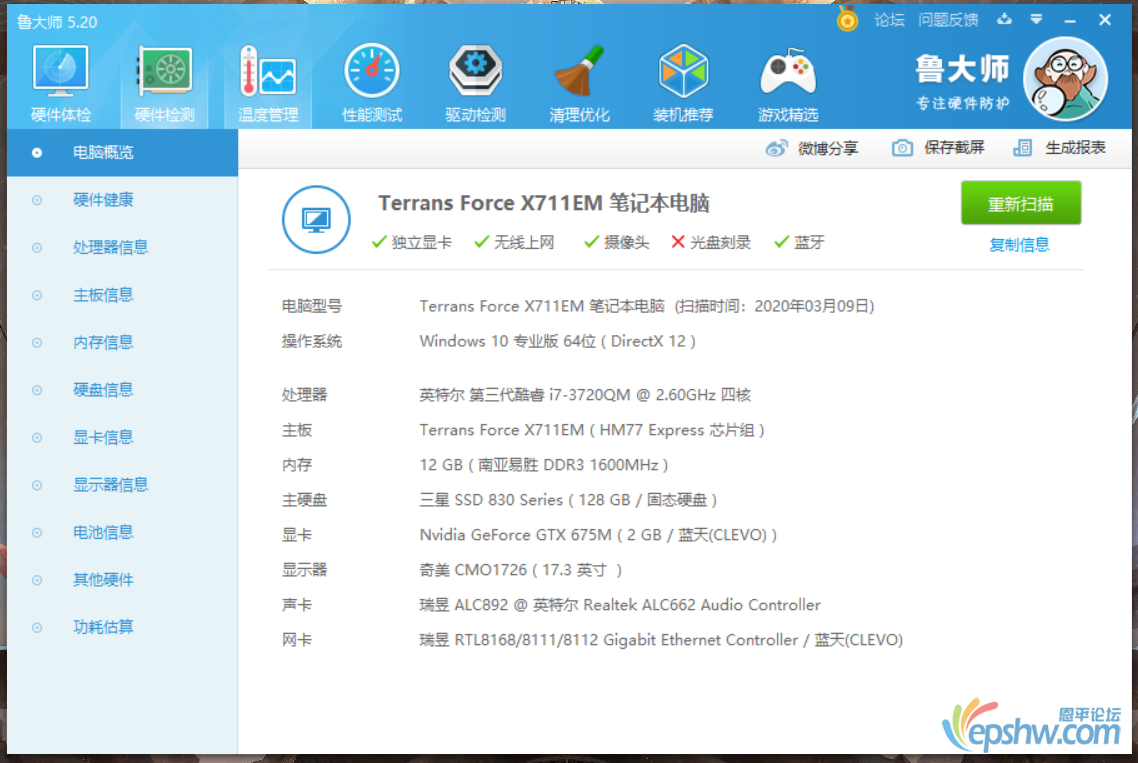Click the Terrans Force X711EM title heading

click(x=544, y=203)
